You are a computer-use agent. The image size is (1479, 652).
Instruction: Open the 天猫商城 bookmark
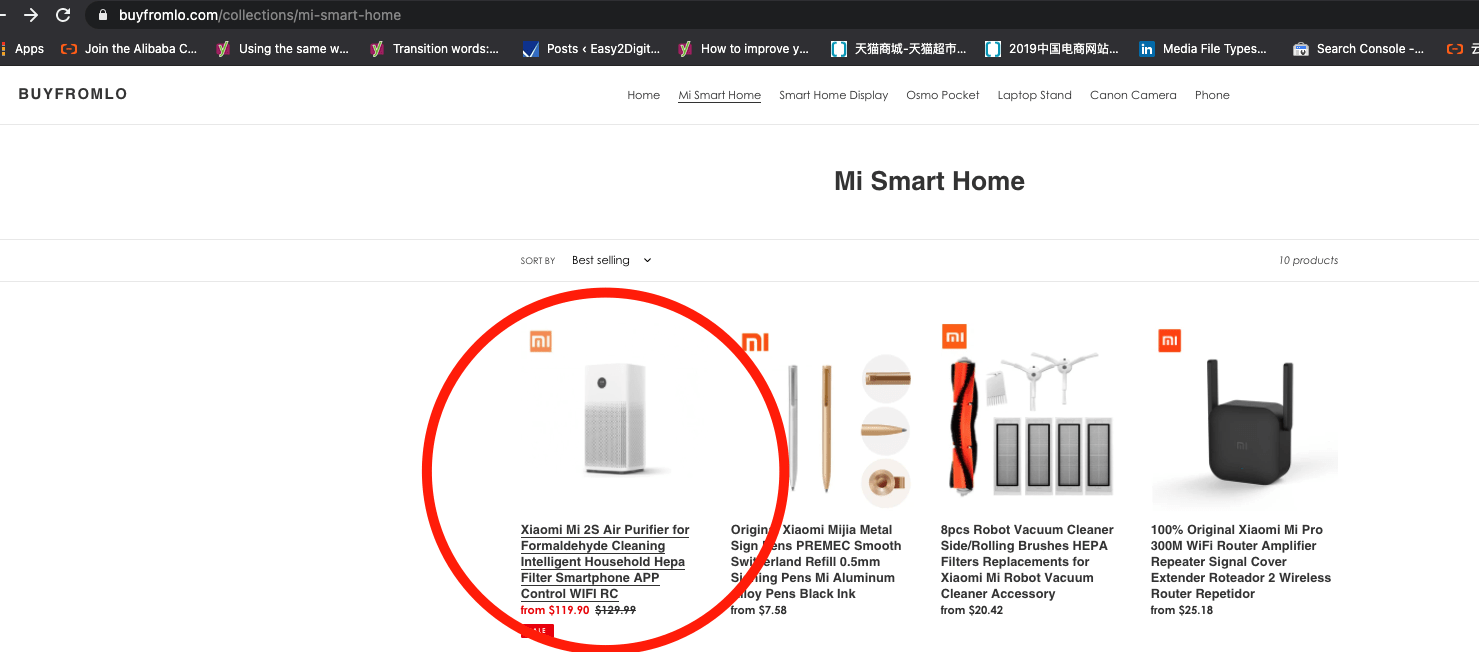(x=899, y=48)
